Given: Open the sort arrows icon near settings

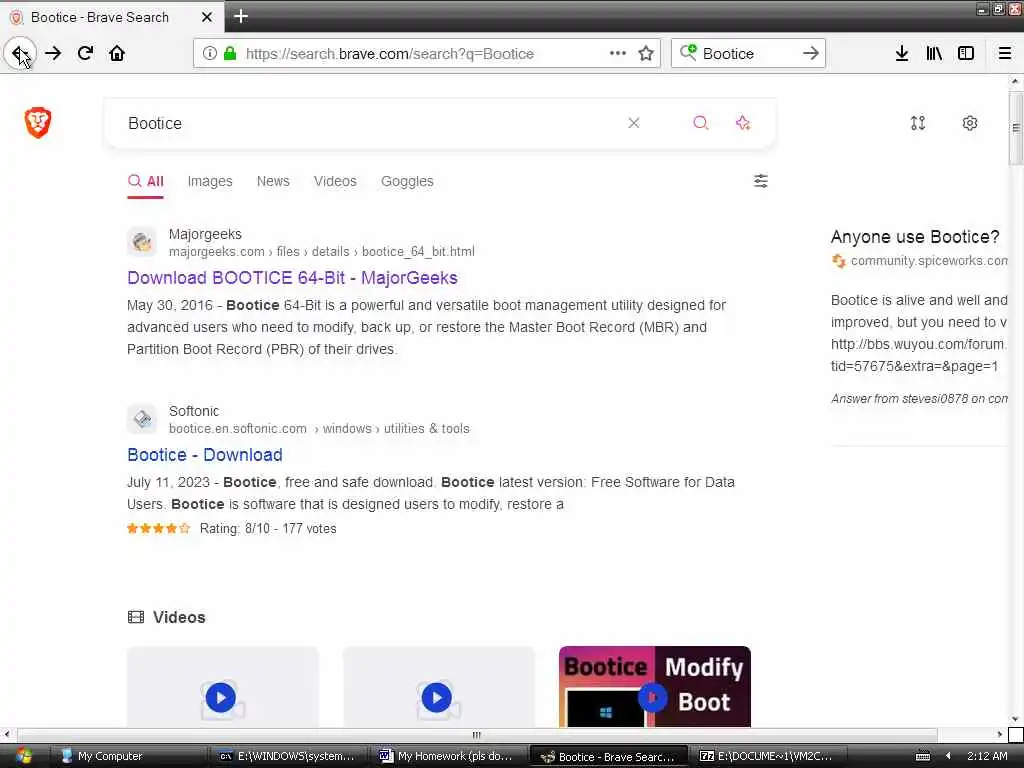Looking at the screenshot, I should [918, 123].
